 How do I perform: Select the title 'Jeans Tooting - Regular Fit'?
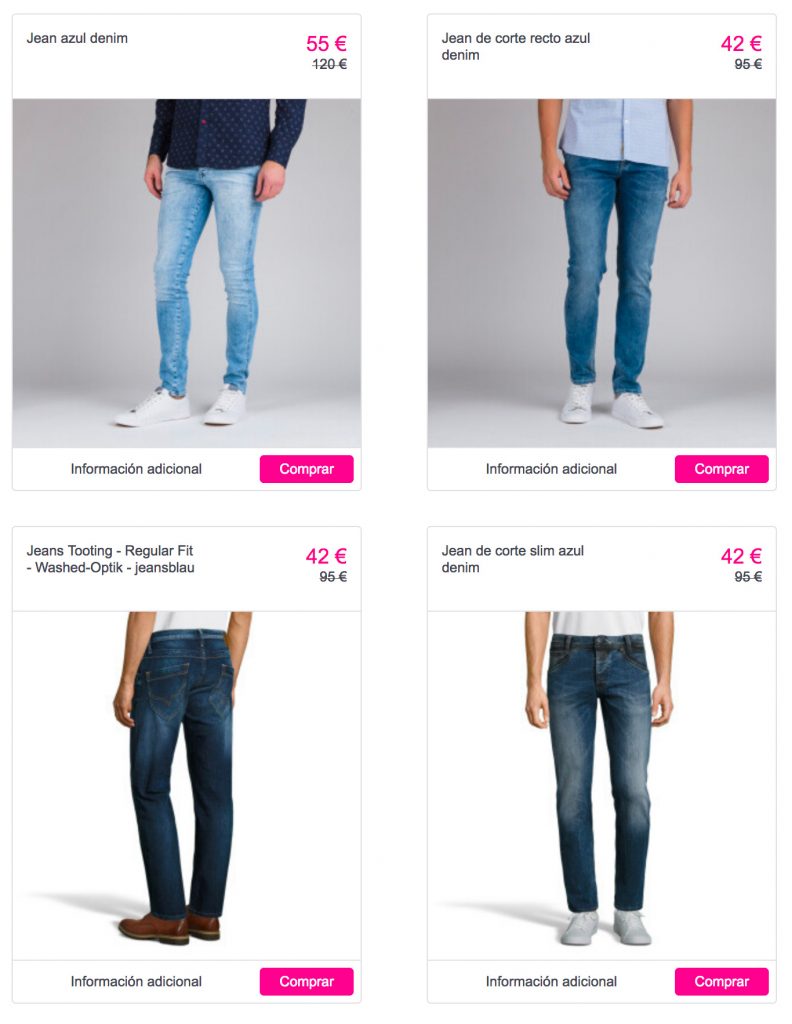pos(110,551)
